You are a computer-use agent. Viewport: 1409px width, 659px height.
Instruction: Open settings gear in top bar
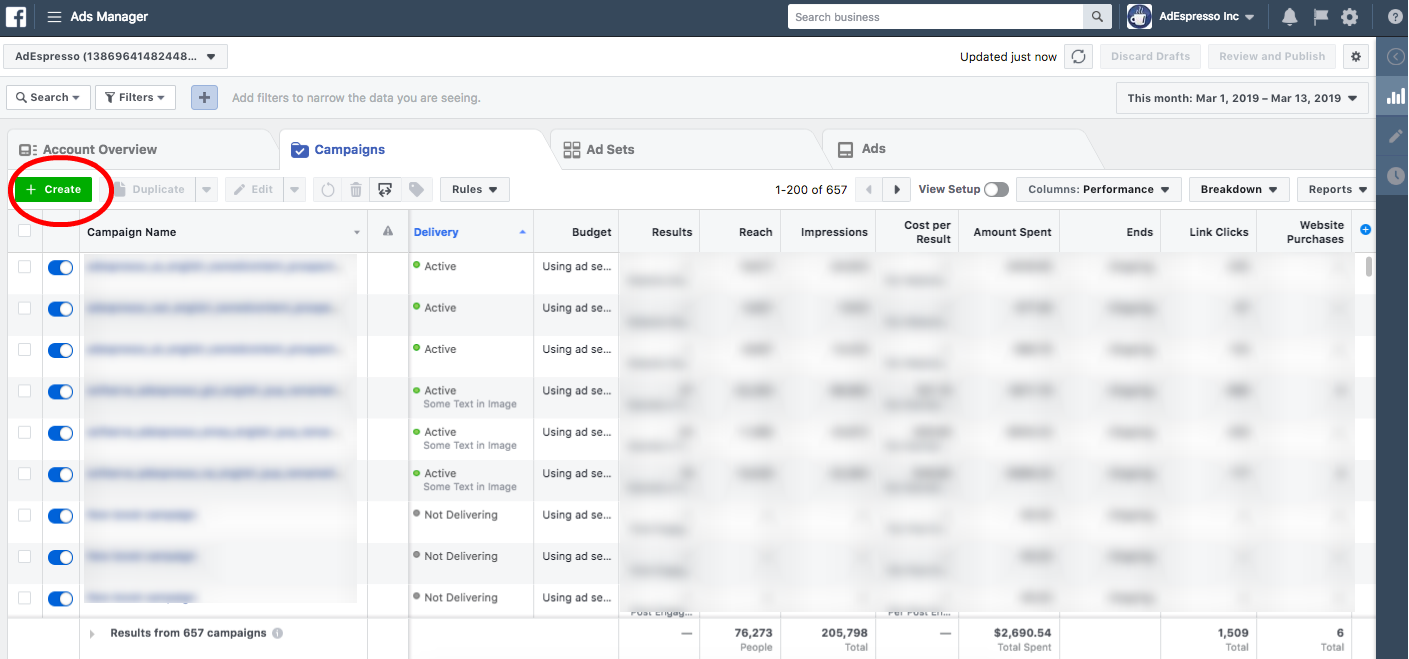coord(1350,17)
